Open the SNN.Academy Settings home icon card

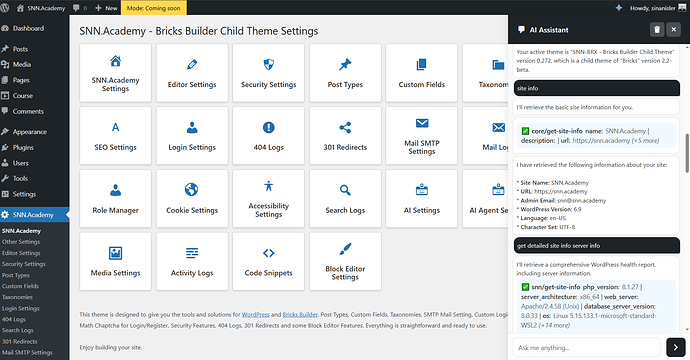coord(115,73)
